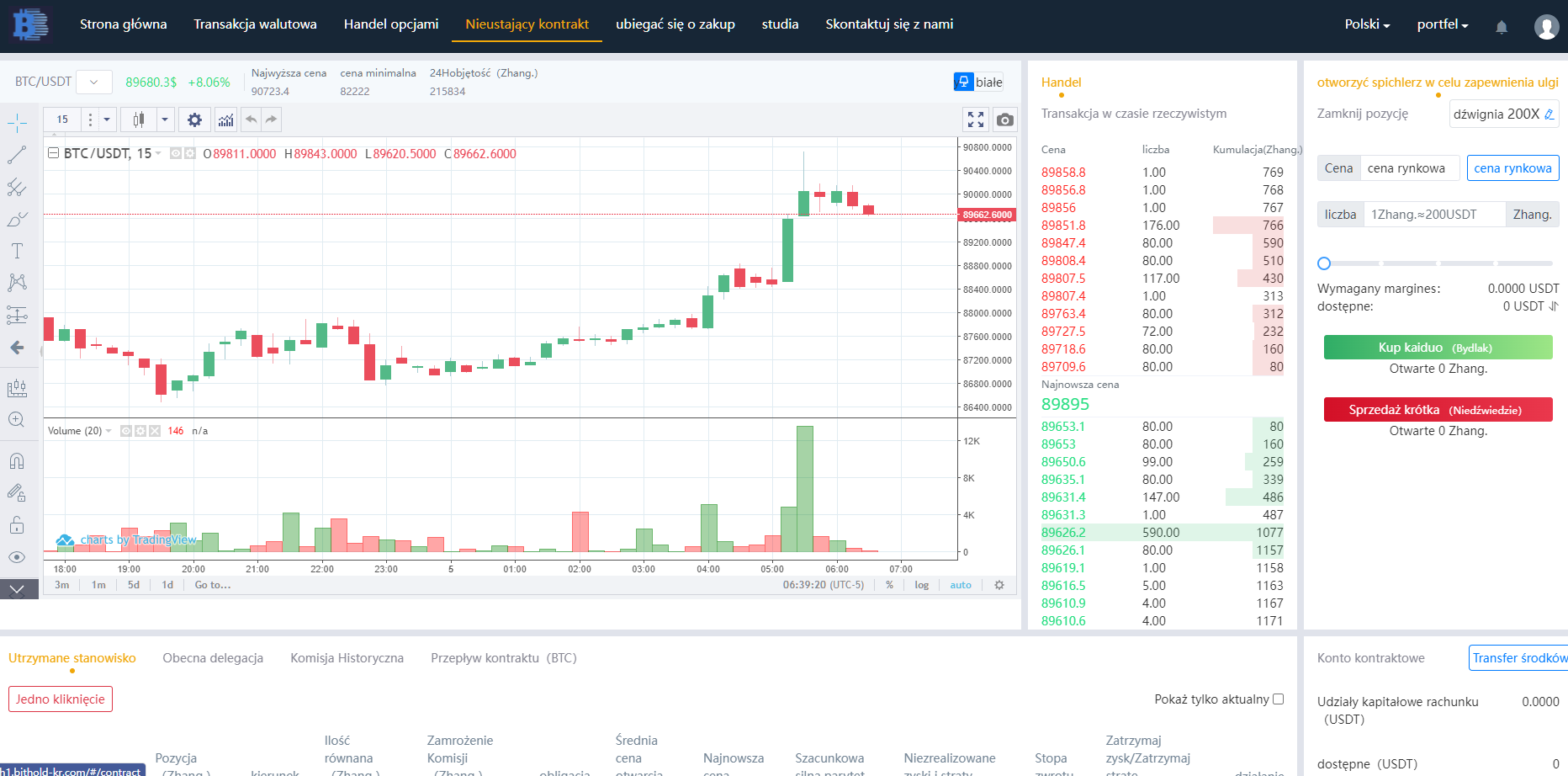1568x776 pixels.
Task: Check the 'Pokaż tylko aktualny' checkbox
Action: [x=1278, y=699]
